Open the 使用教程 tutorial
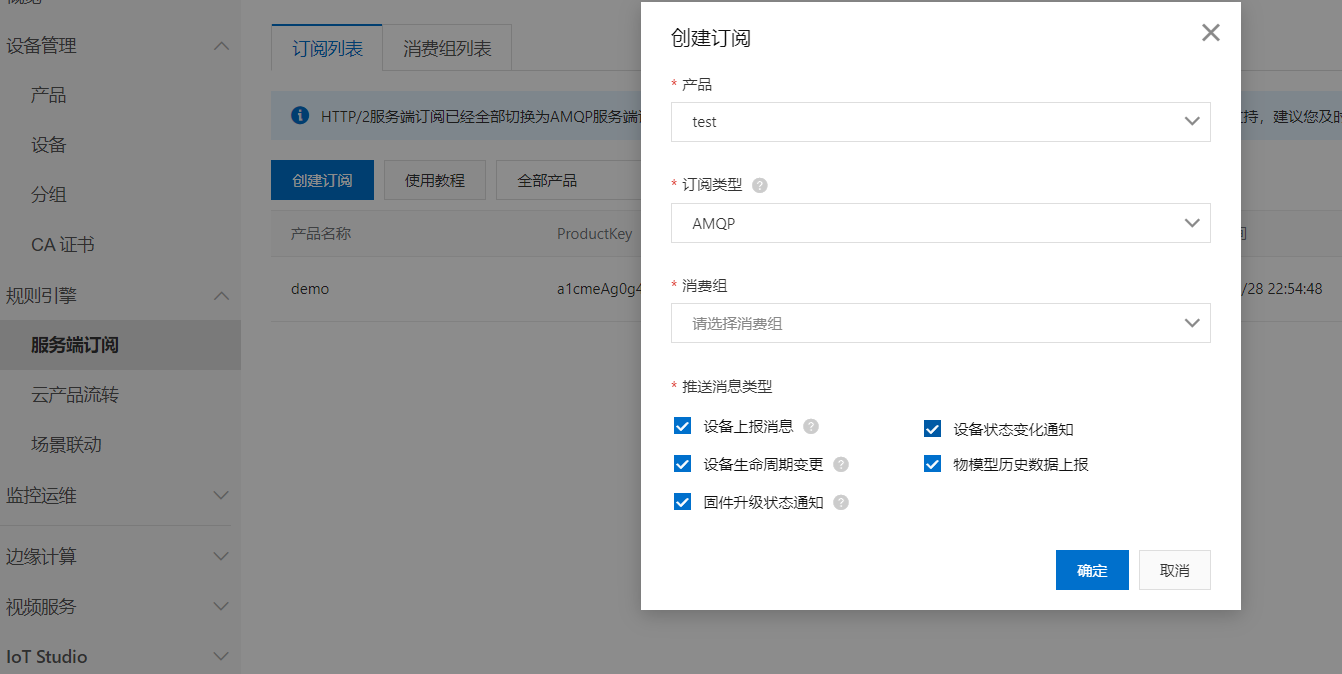This screenshot has width=1342, height=674. (434, 179)
